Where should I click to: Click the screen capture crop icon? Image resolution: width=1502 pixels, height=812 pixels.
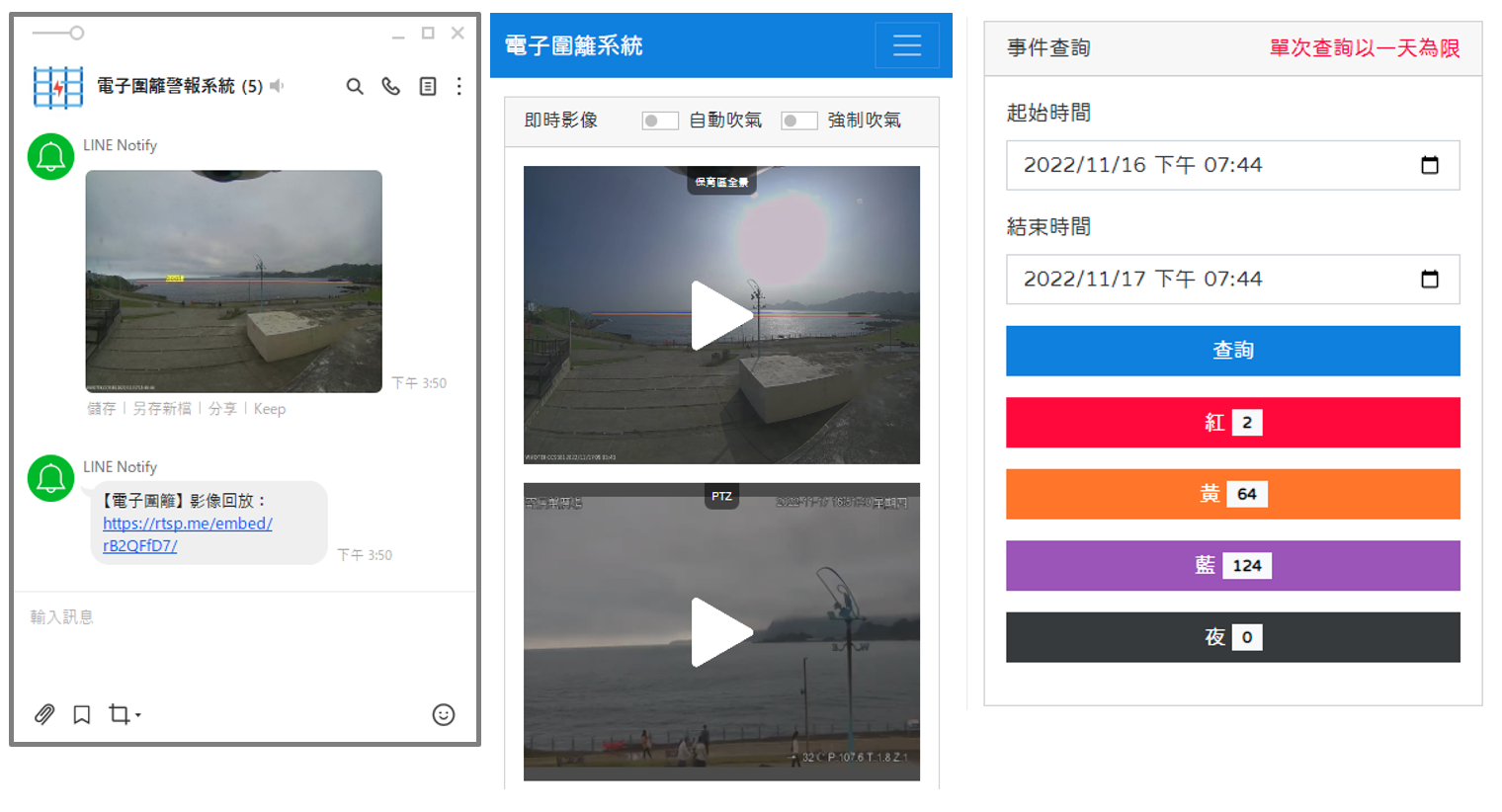pos(121,714)
